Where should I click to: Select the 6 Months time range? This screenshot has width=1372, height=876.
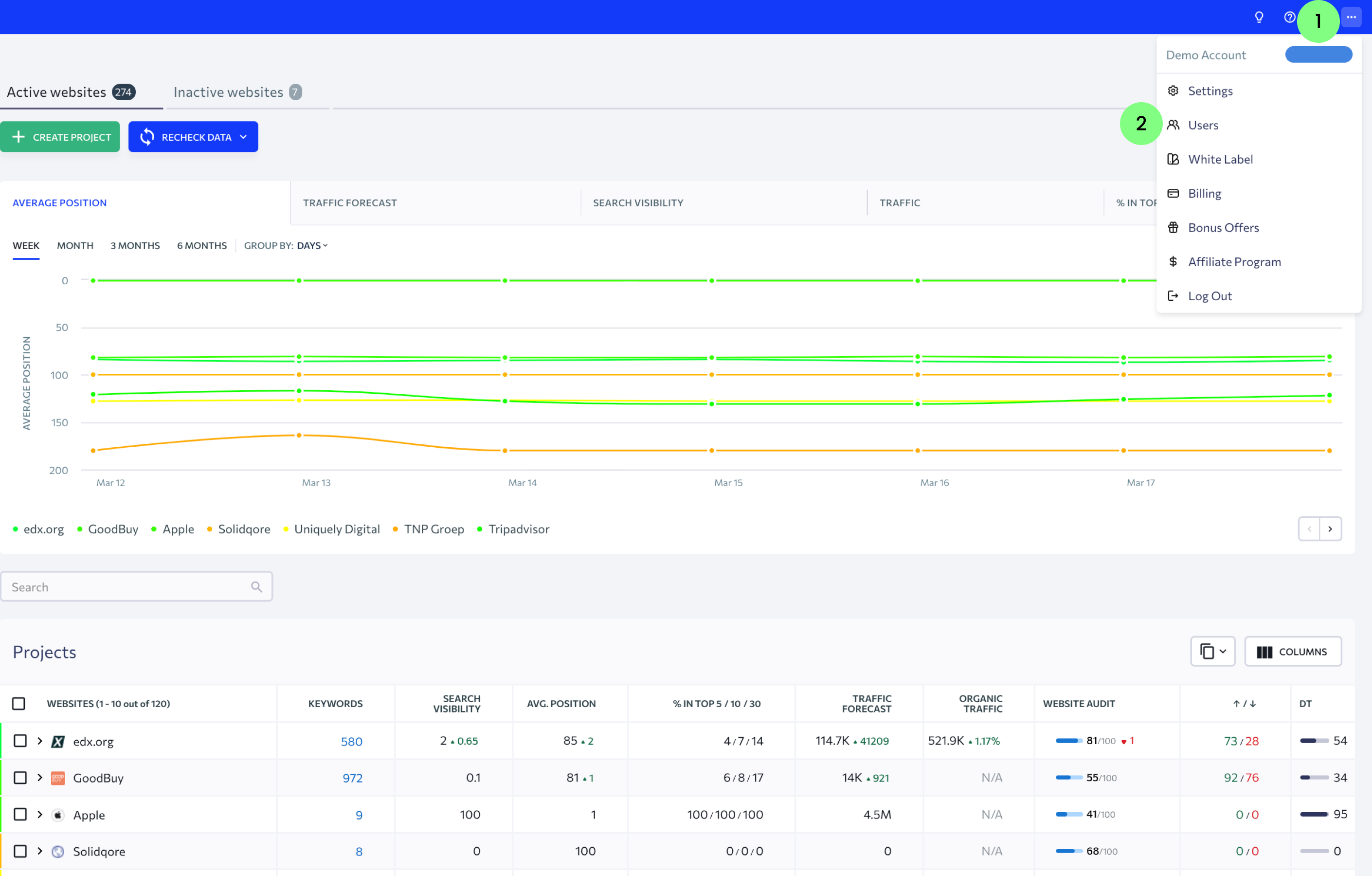pyautogui.click(x=202, y=246)
